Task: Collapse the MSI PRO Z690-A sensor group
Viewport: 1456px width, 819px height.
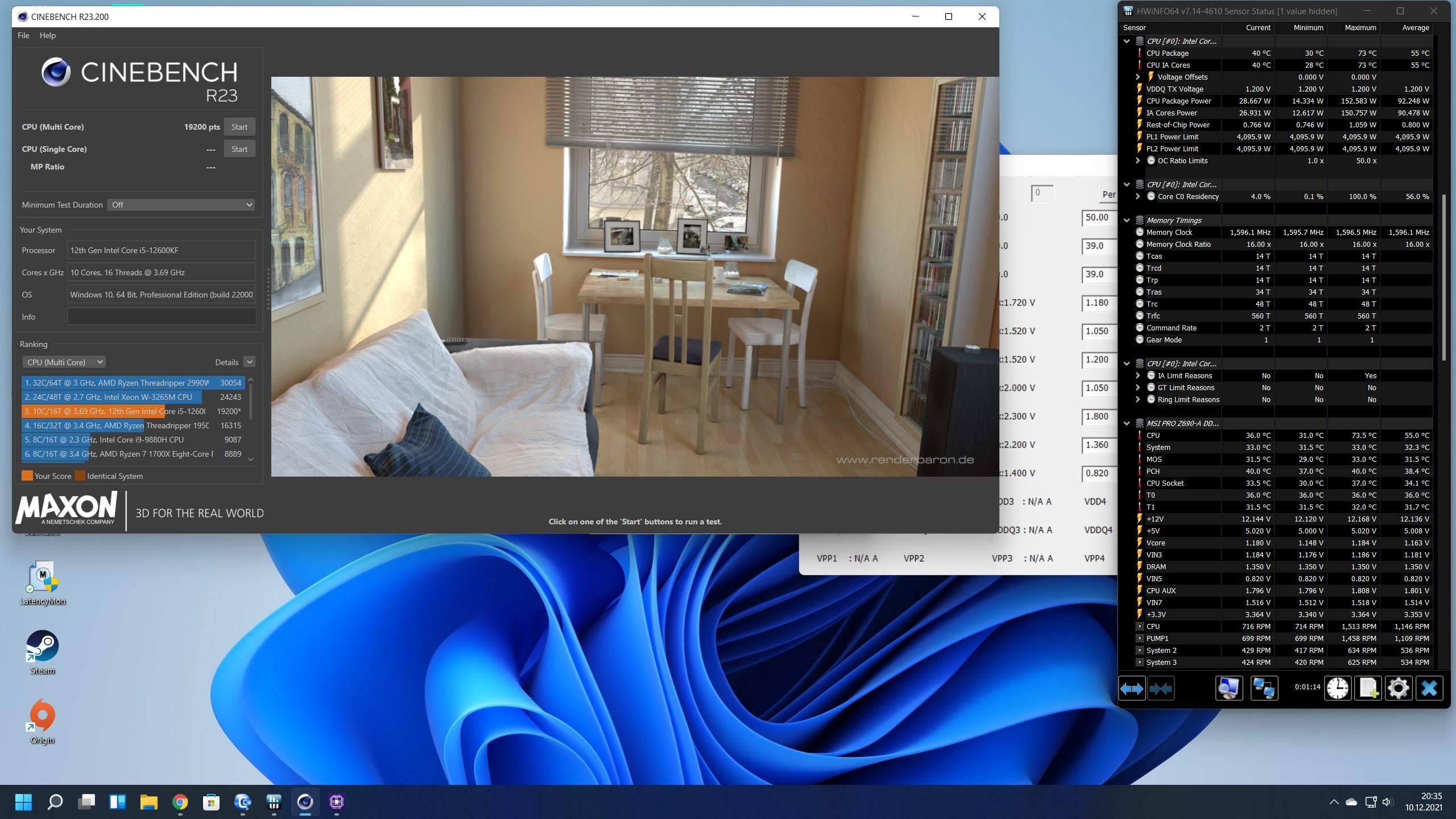Action: click(1127, 423)
